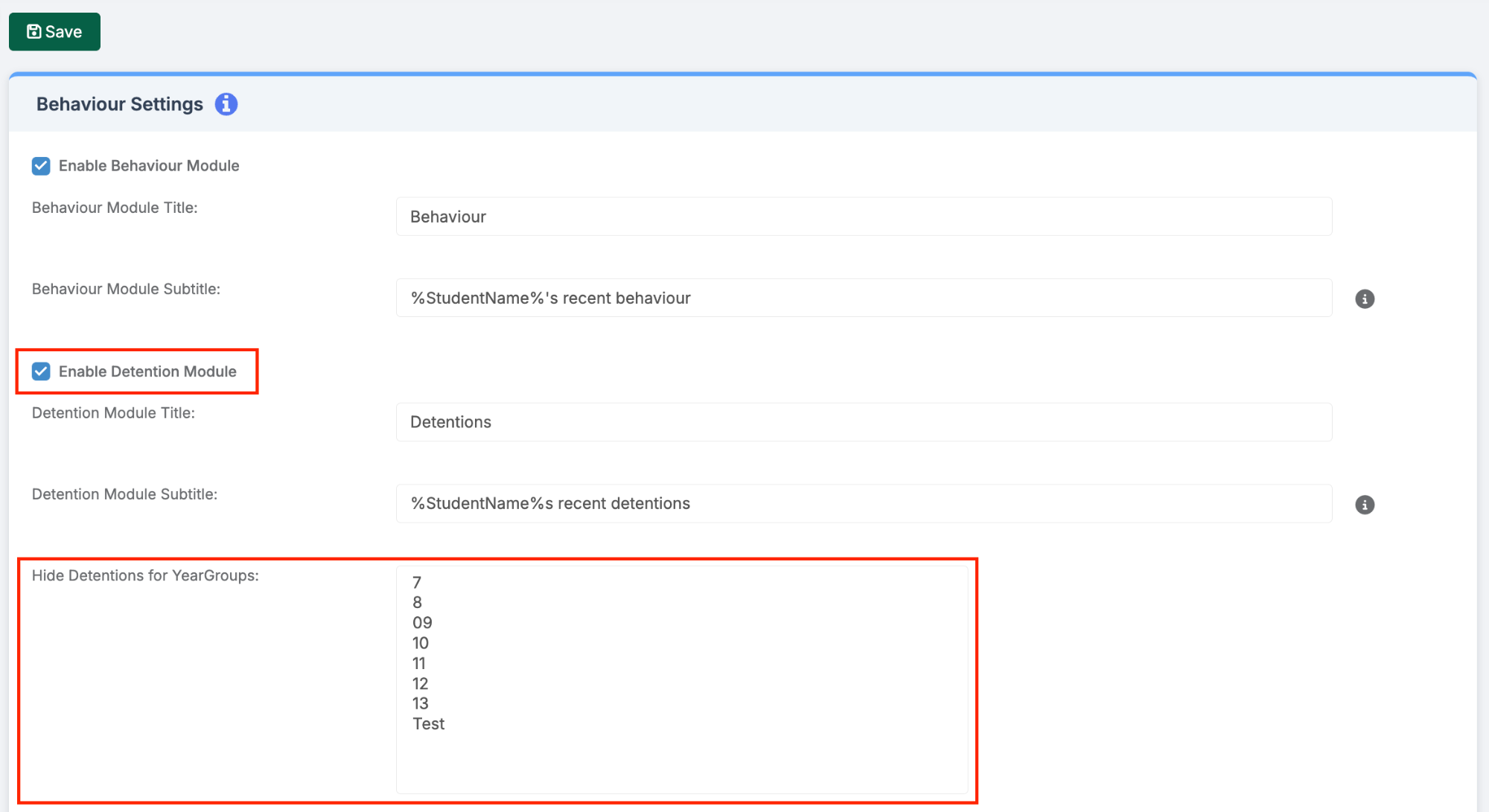Toggle the Enable Detention Module checkbox
Screen dimensions: 1489x812
pyautogui.click(x=41, y=371)
